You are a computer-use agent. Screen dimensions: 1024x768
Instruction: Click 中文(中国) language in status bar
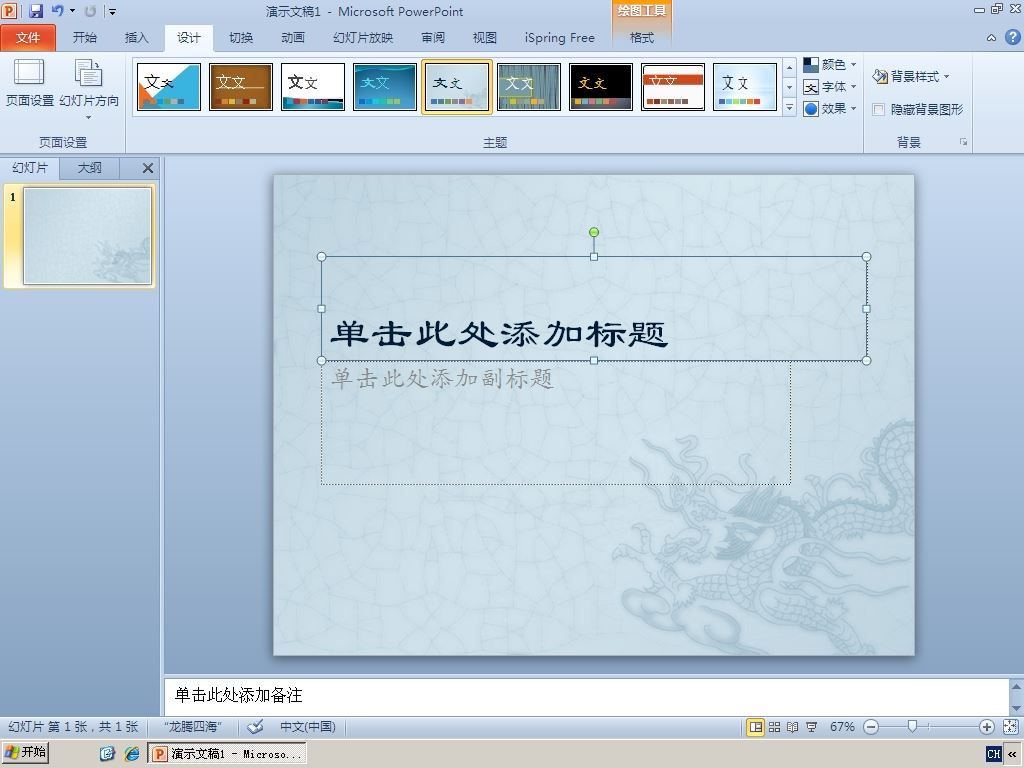pyautogui.click(x=308, y=726)
